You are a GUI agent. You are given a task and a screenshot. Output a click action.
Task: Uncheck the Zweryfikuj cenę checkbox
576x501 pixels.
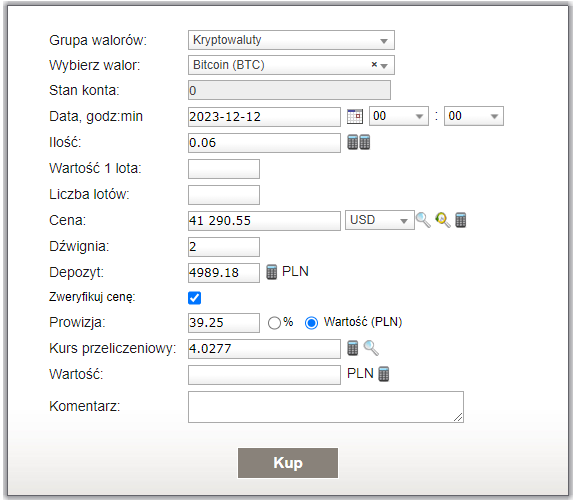pyautogui.click(x=194, y=298)
